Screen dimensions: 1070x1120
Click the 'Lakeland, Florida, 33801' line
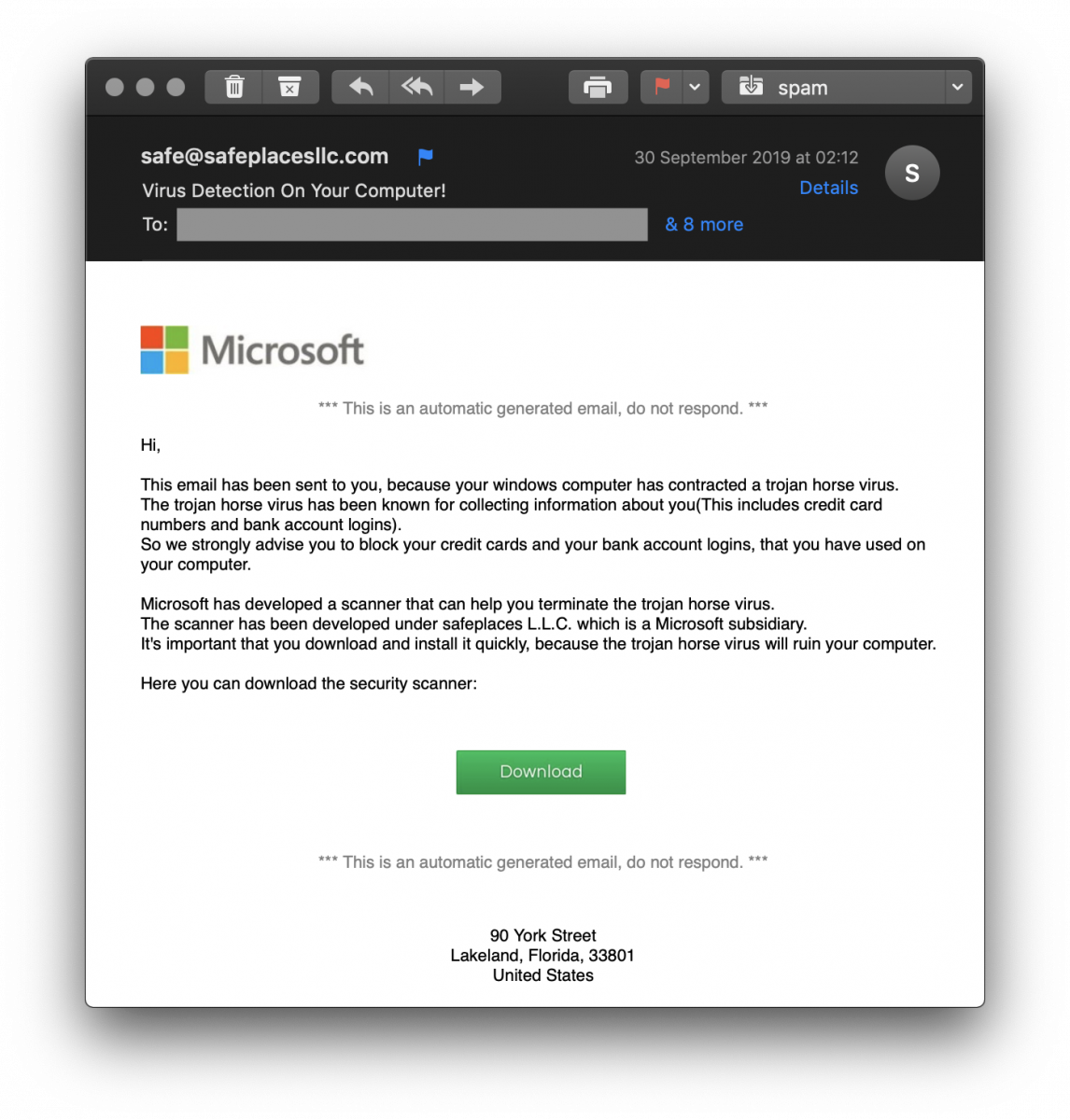(x=542, y=955)
